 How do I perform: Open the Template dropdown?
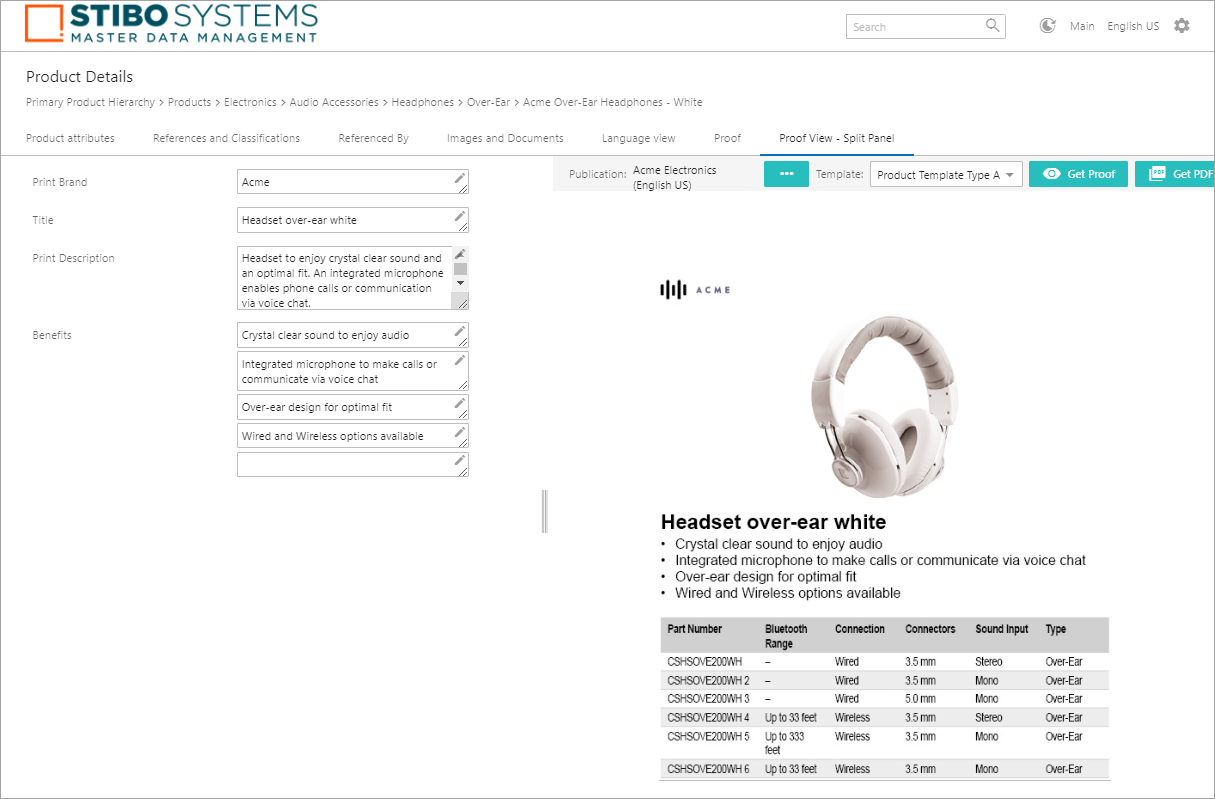[946, 175]
